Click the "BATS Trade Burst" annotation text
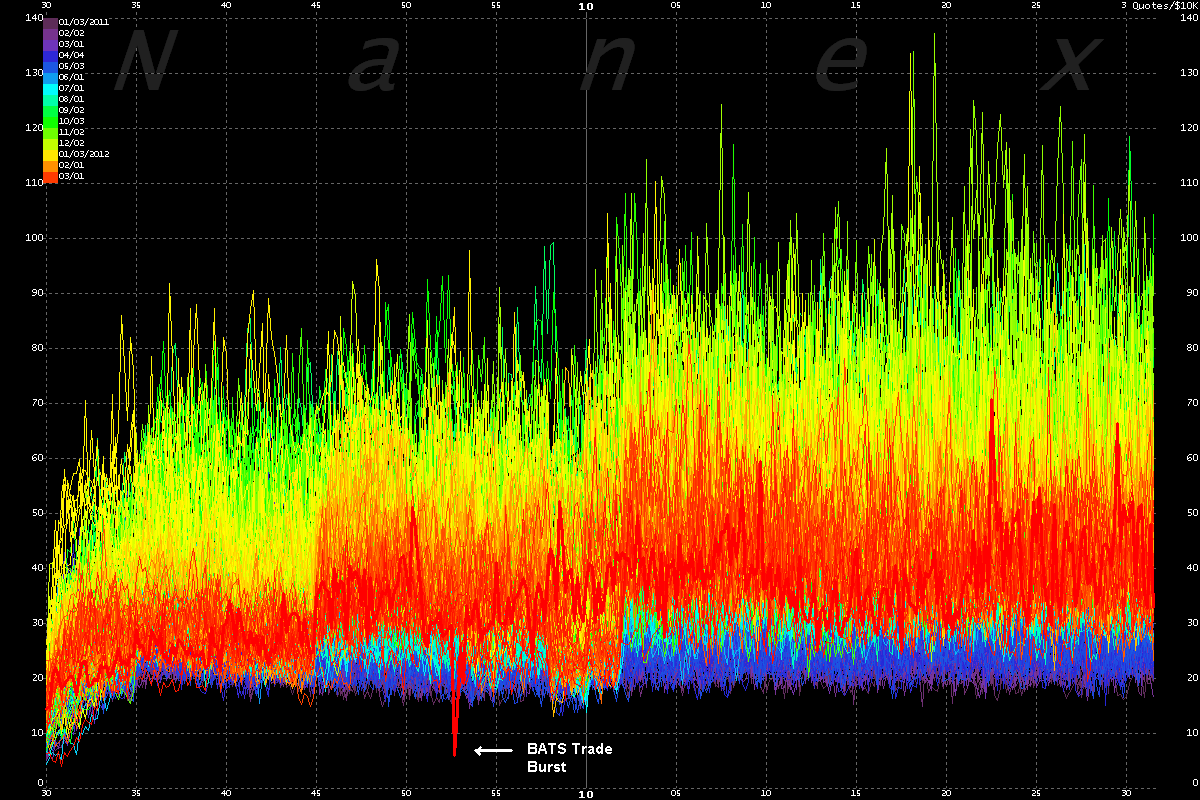 point(569,758)
